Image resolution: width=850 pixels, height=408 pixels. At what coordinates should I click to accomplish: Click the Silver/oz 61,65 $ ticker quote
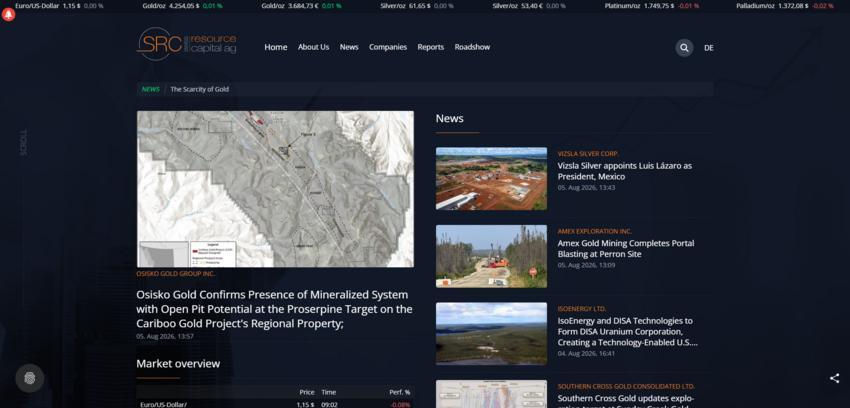coord(417,5)
